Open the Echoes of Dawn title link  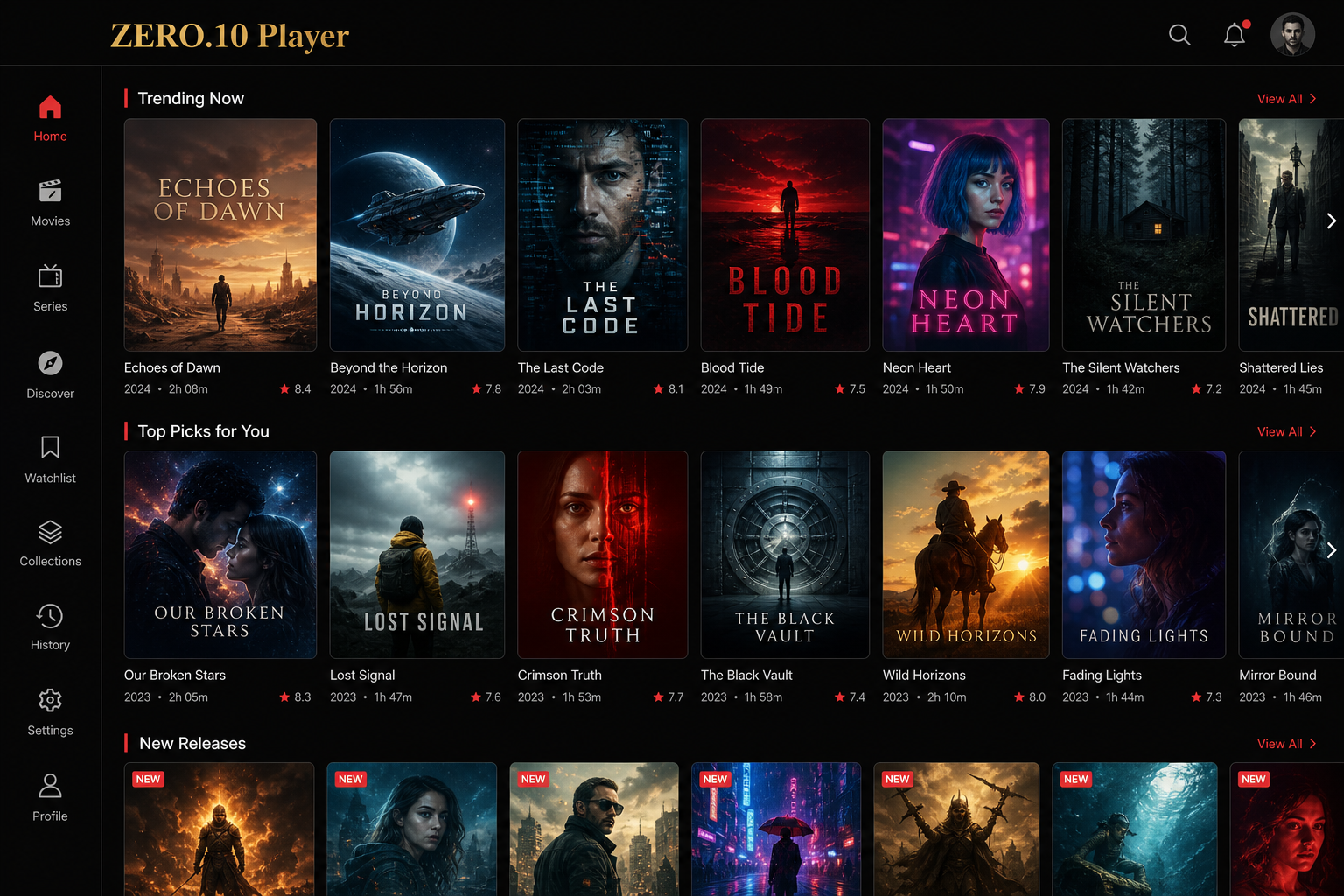pyautogui.click(x=172, y=367)
